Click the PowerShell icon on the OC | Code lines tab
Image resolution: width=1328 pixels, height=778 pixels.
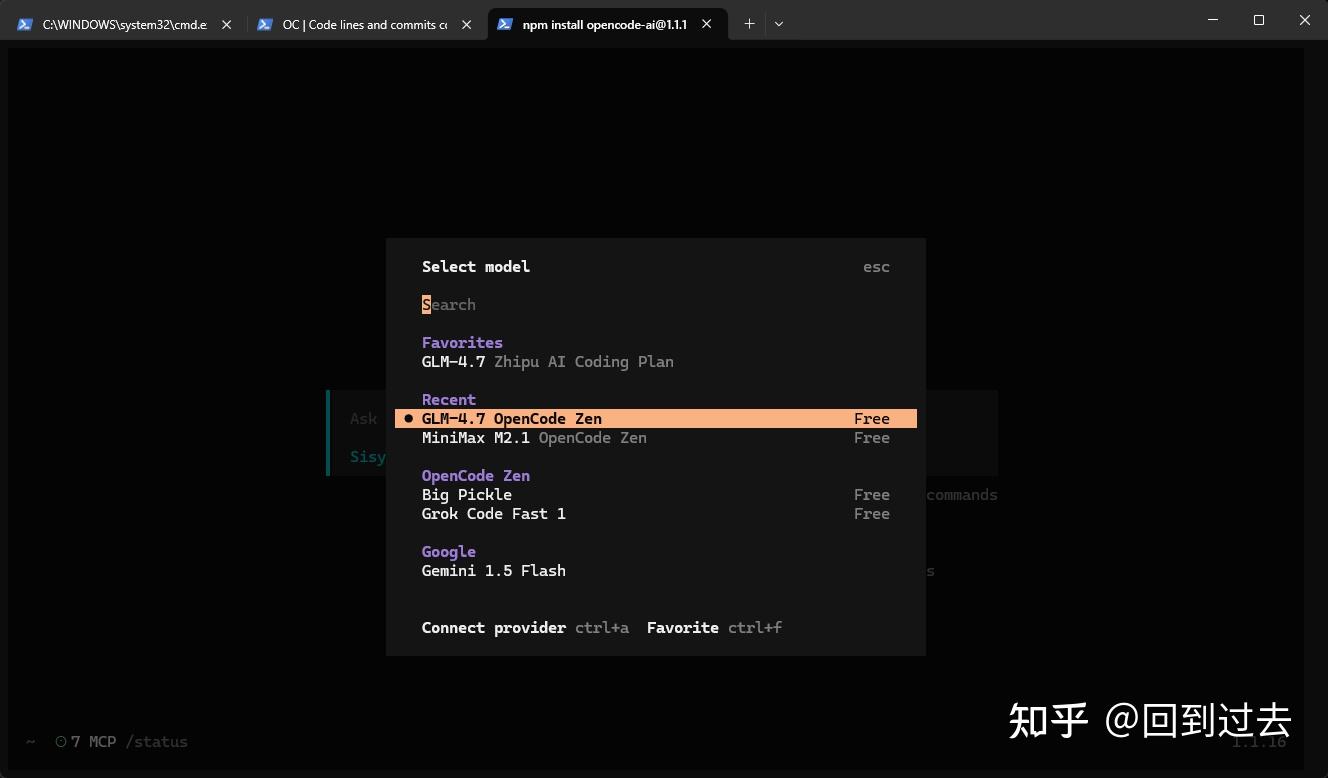(x=265, y=24)
